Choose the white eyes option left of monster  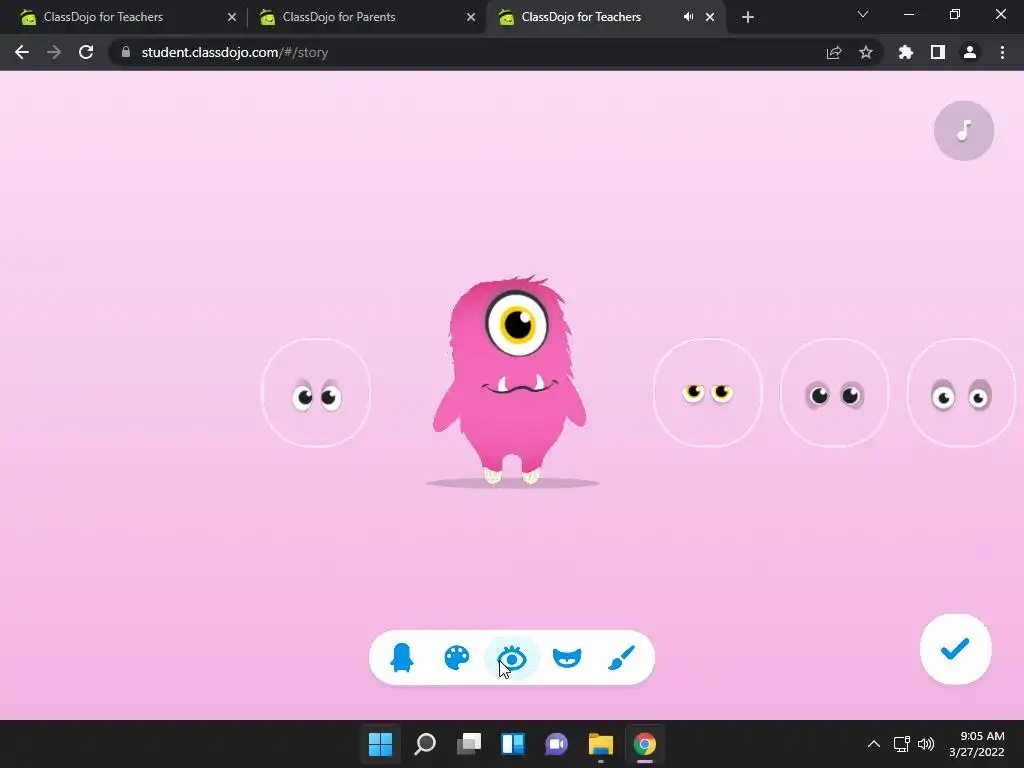pyautogui.click(x=316, y=392)
